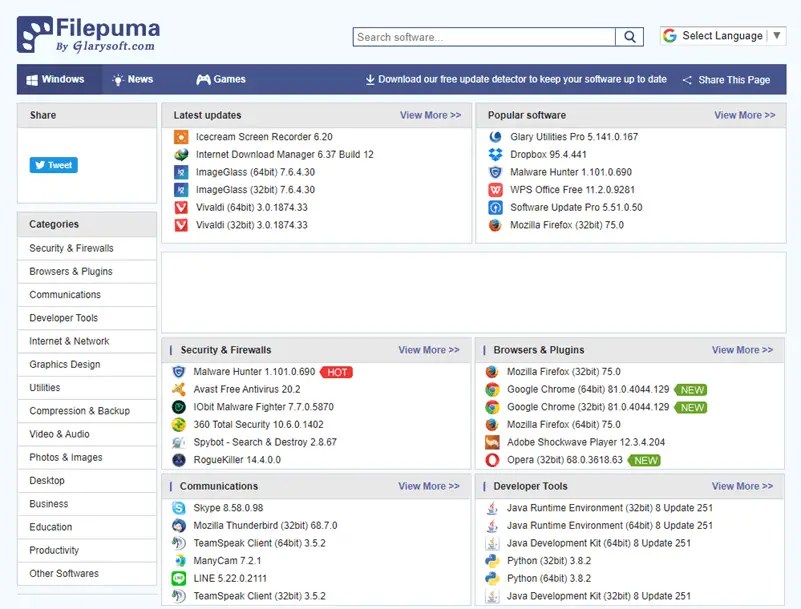Click the IObit Malware Fighter icon
The height and width of the screenshot is (609, 801).
178,407
